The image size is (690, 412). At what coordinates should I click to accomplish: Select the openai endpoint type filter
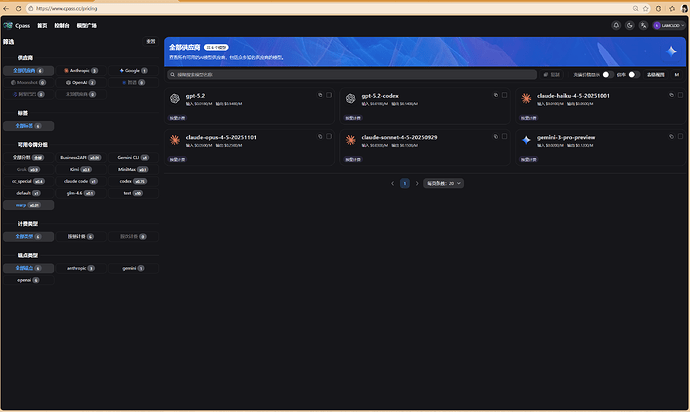coord(29,280)
